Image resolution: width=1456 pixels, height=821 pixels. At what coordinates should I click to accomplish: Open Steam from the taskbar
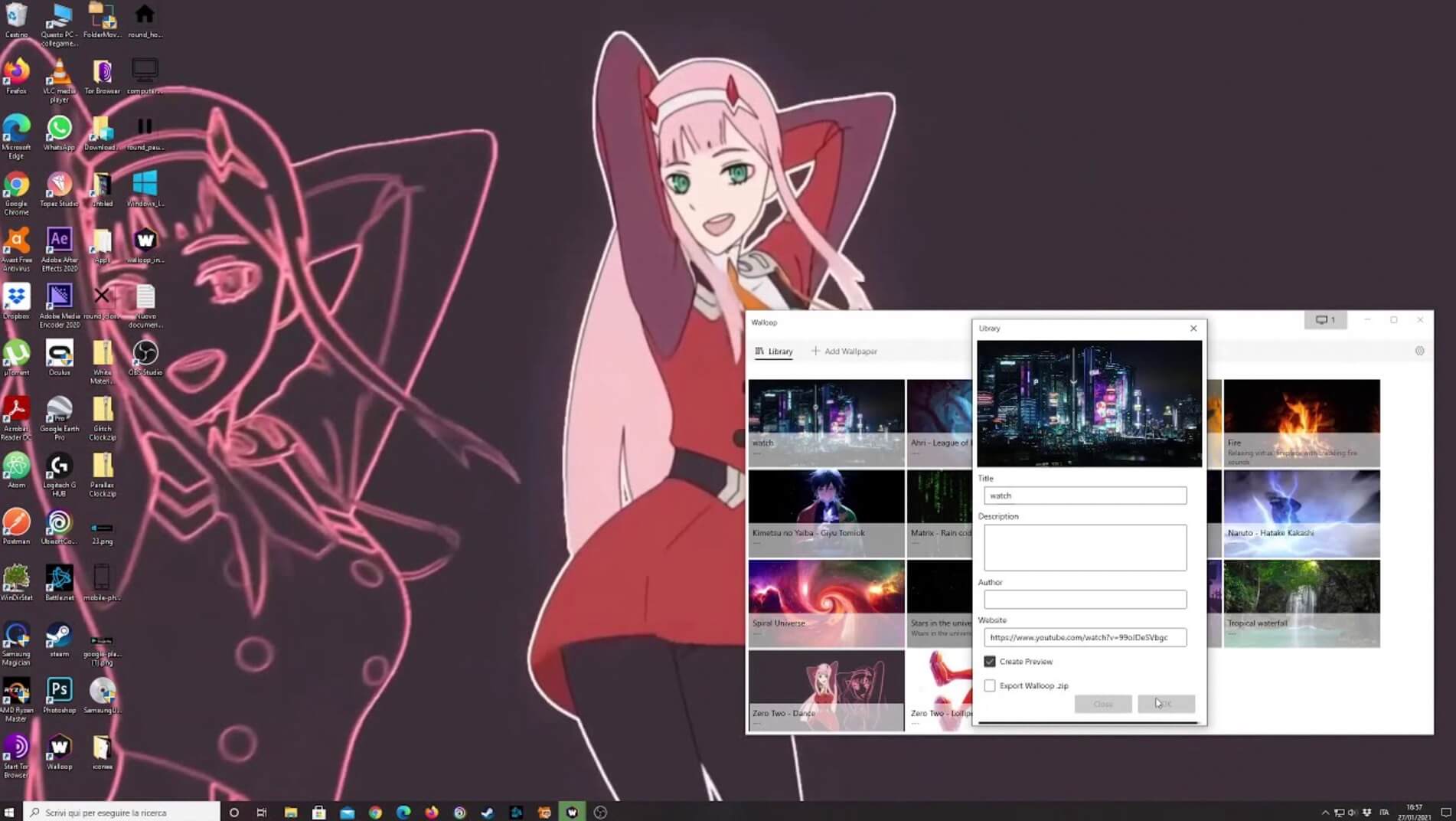click(488, 813)
